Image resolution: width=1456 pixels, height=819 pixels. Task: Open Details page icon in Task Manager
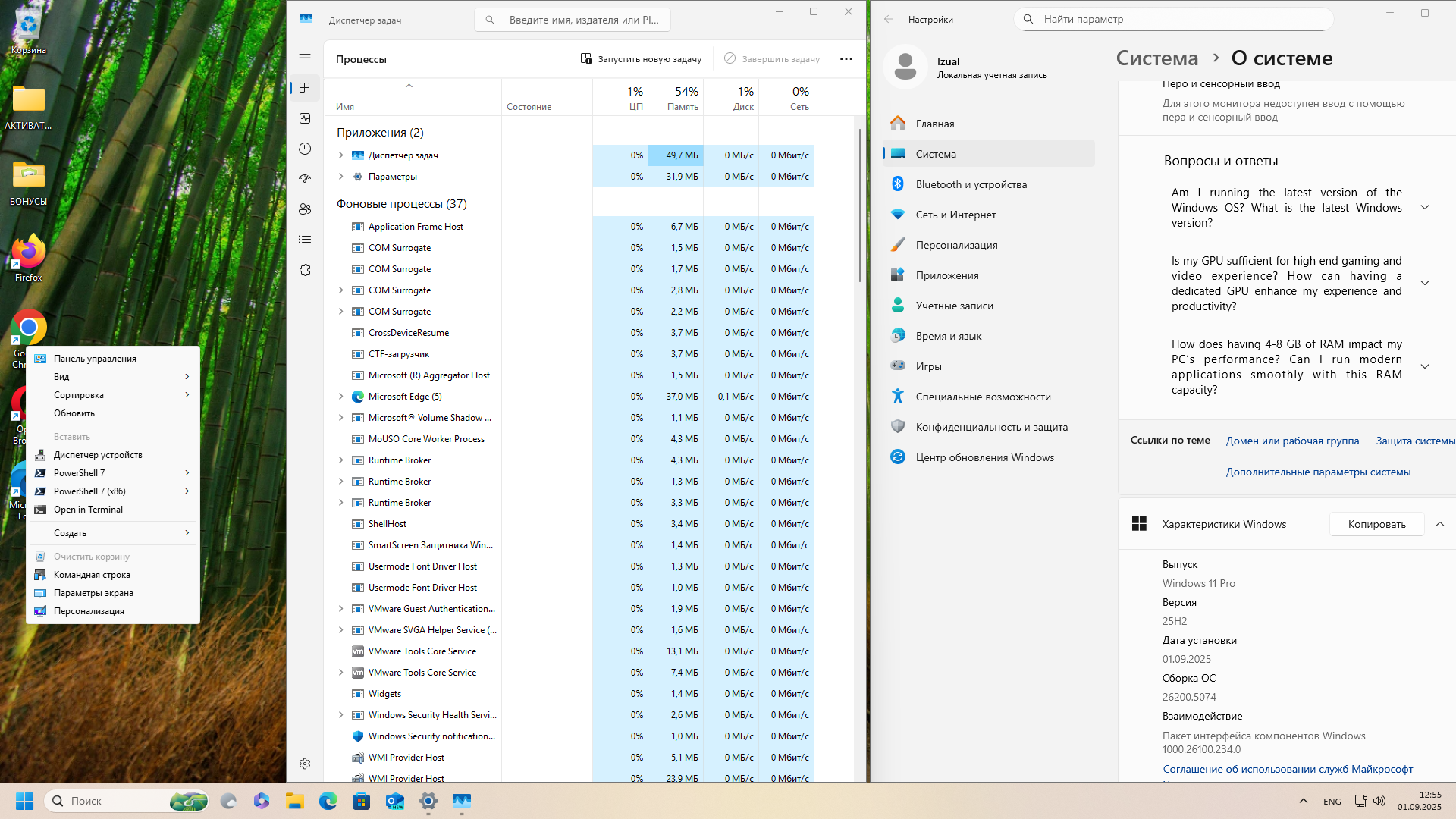pyautogui.click(x=305, y=240)
